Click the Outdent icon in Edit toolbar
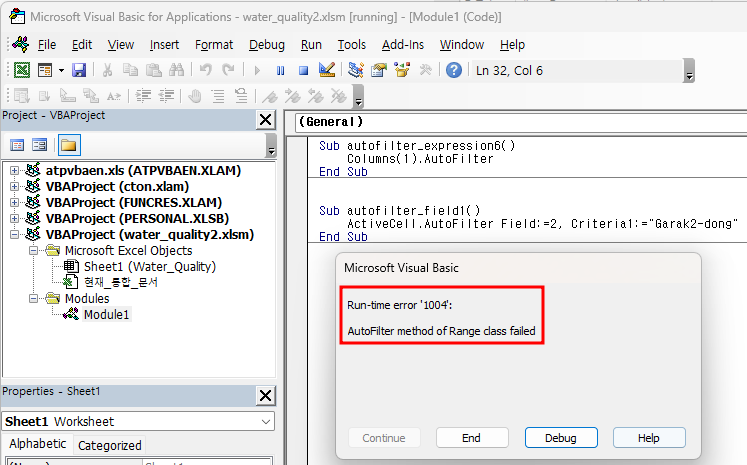Viewport: 747px width, 465px height. 166,96
